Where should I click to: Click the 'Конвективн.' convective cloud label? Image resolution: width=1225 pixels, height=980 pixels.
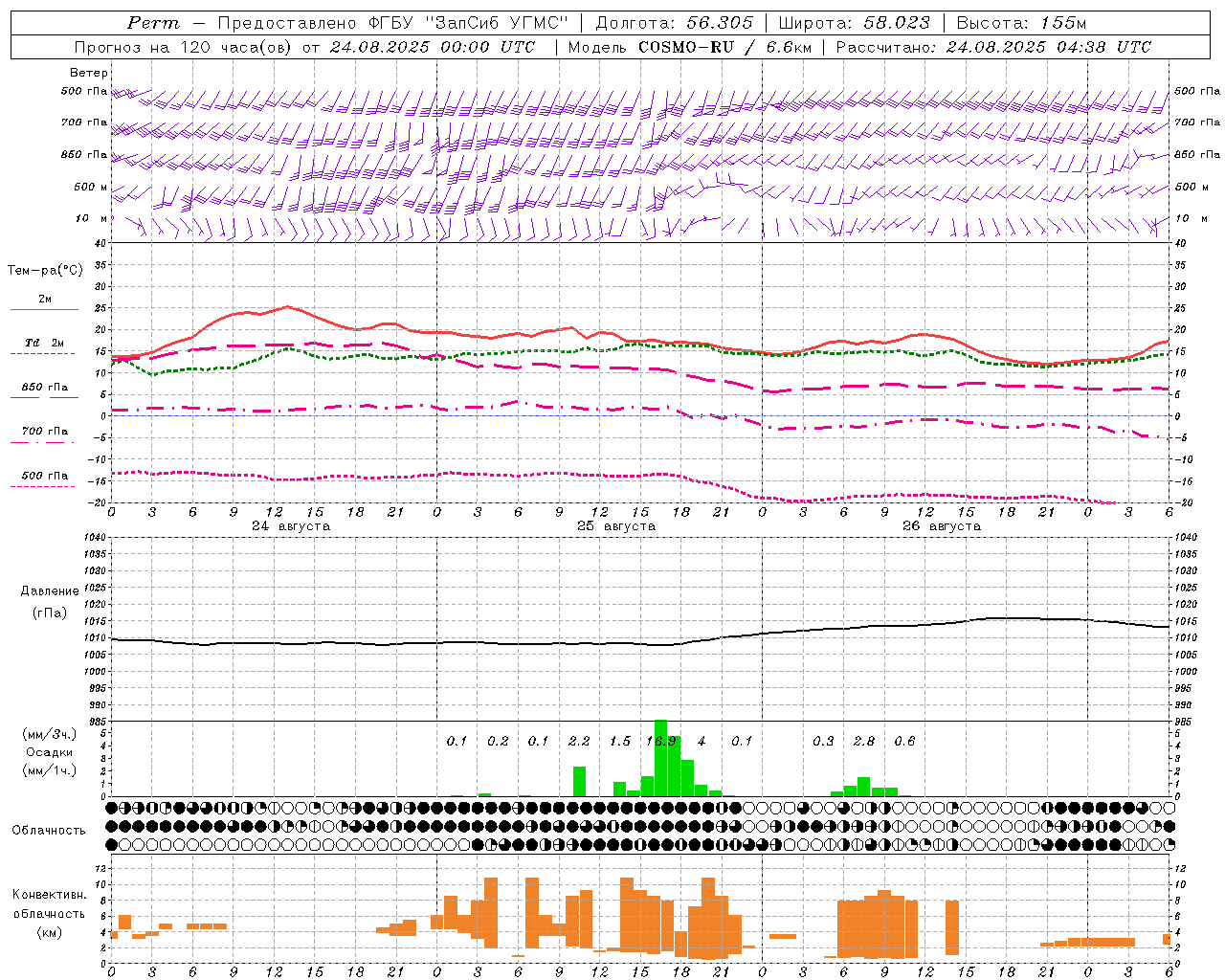click(49, 895)
